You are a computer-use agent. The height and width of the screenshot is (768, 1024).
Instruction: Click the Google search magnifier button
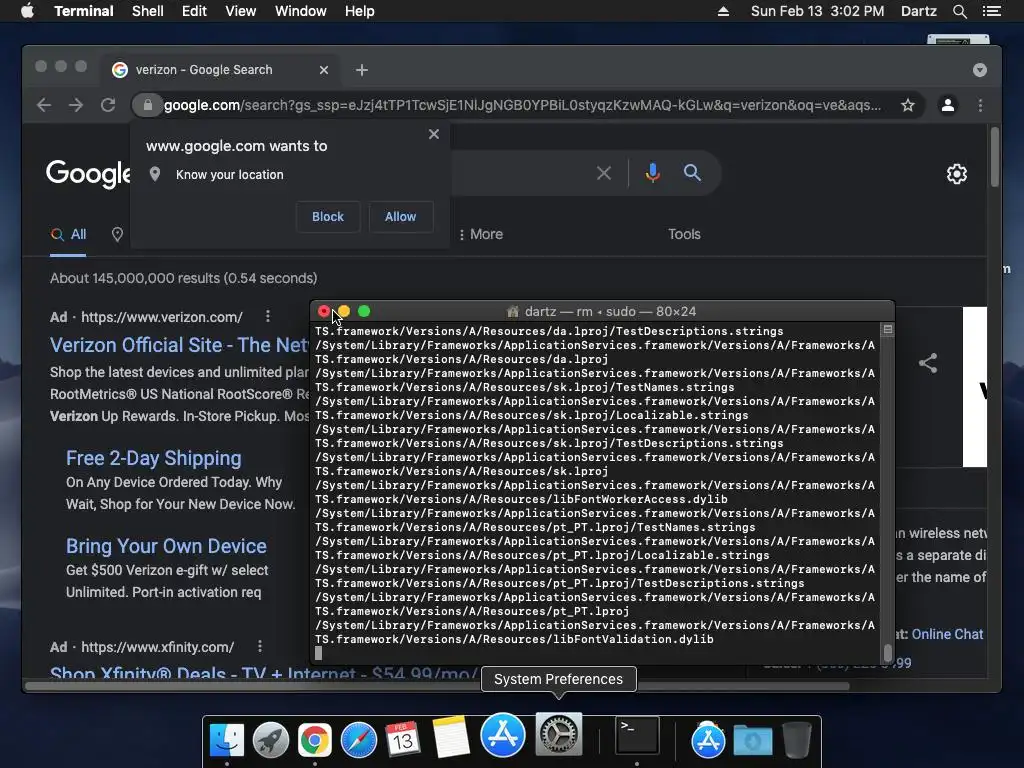click(692, 173)
